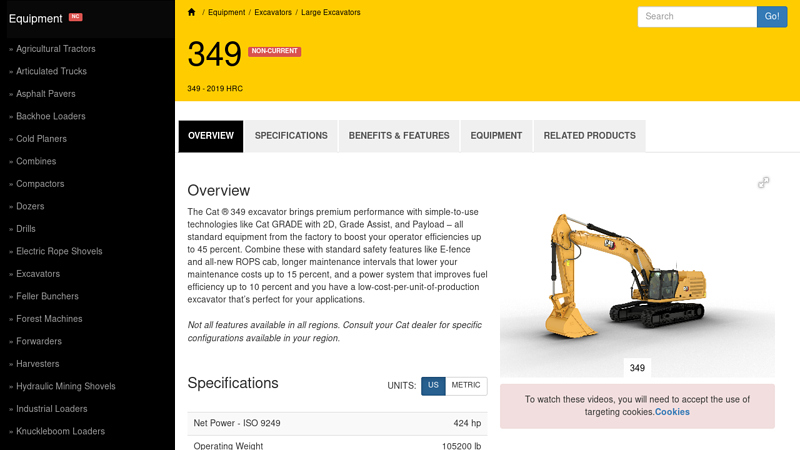Click the Operating Weight row label
800x450 pixels.
pos(228,445)
